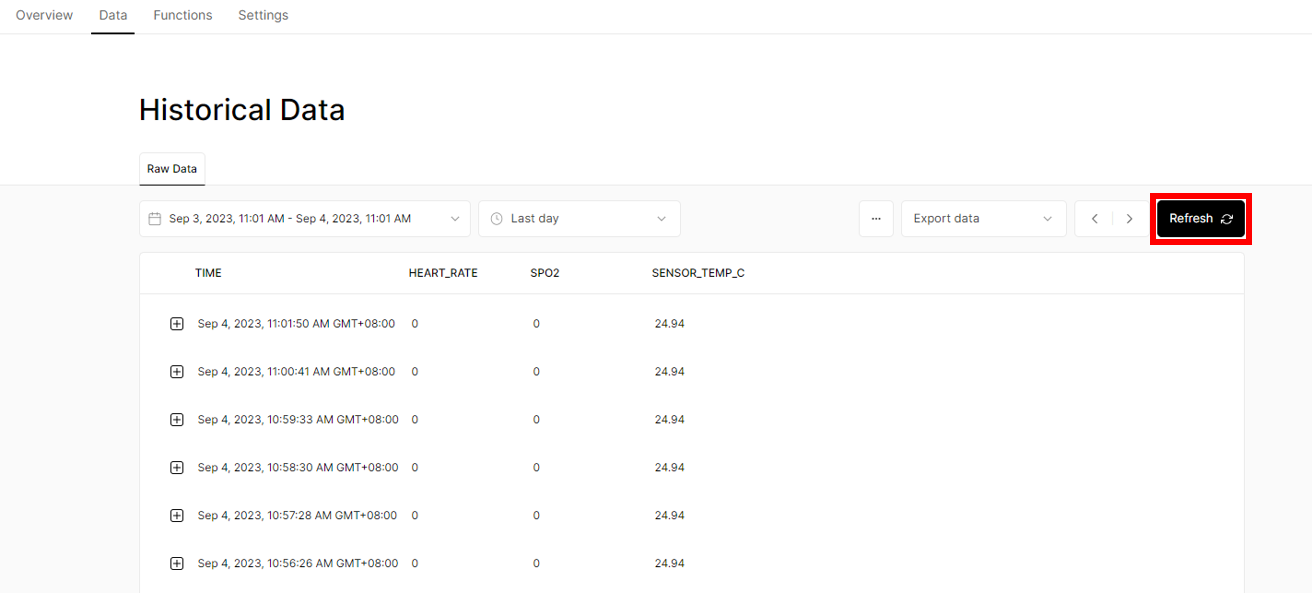Select the Raw Data tab
1312x595 pixels.
coord(172,169)
